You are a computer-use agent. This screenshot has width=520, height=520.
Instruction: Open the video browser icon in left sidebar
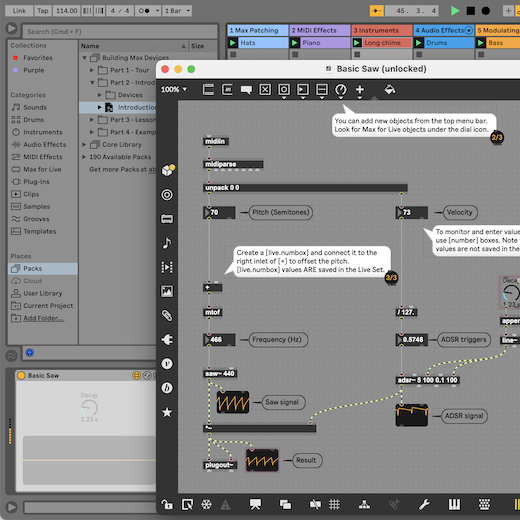pos(167,267)
